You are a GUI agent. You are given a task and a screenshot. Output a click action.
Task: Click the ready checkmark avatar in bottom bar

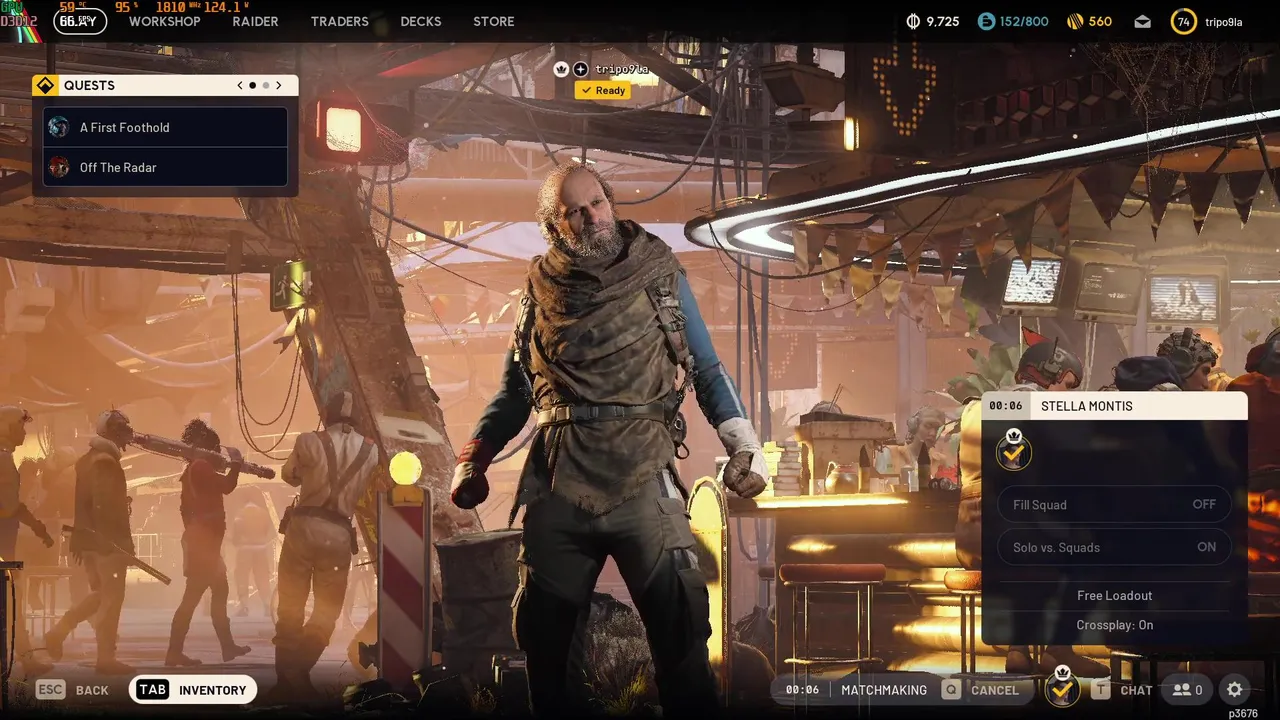tap(1062, 688)
